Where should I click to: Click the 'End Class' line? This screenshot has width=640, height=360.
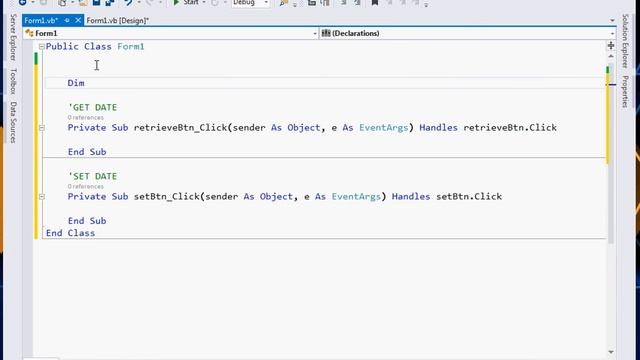pos(70,233)
